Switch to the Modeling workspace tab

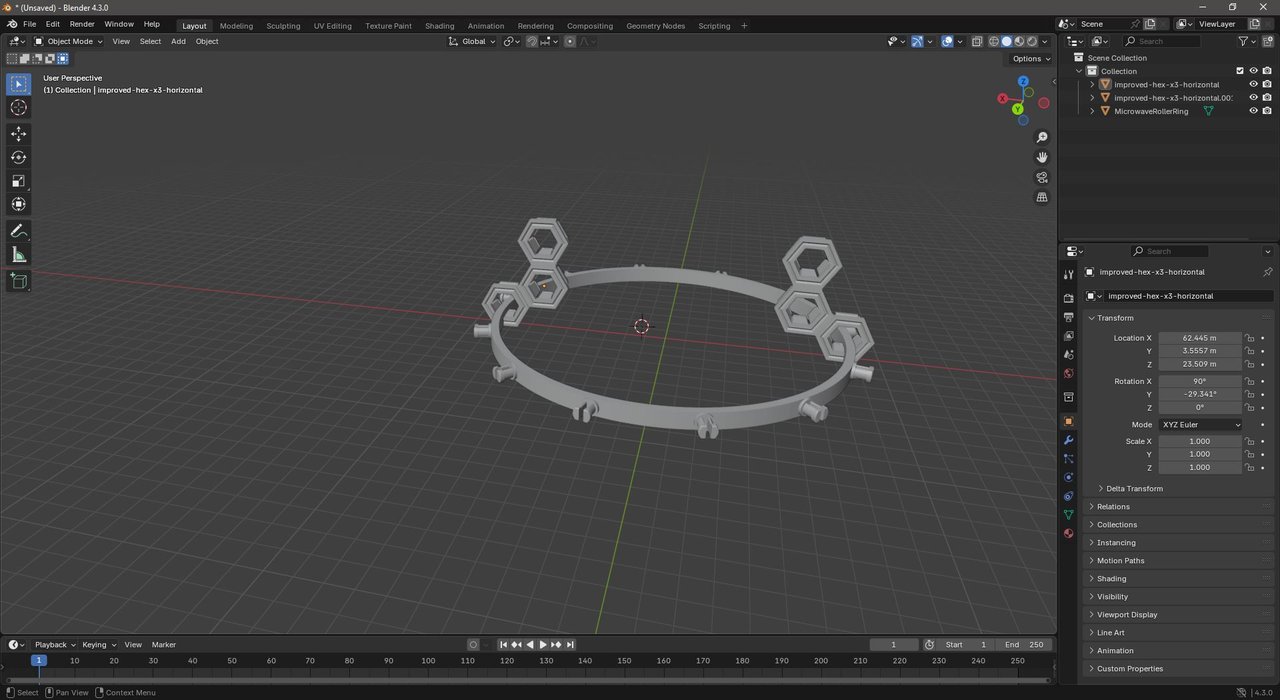coord(236,26)
